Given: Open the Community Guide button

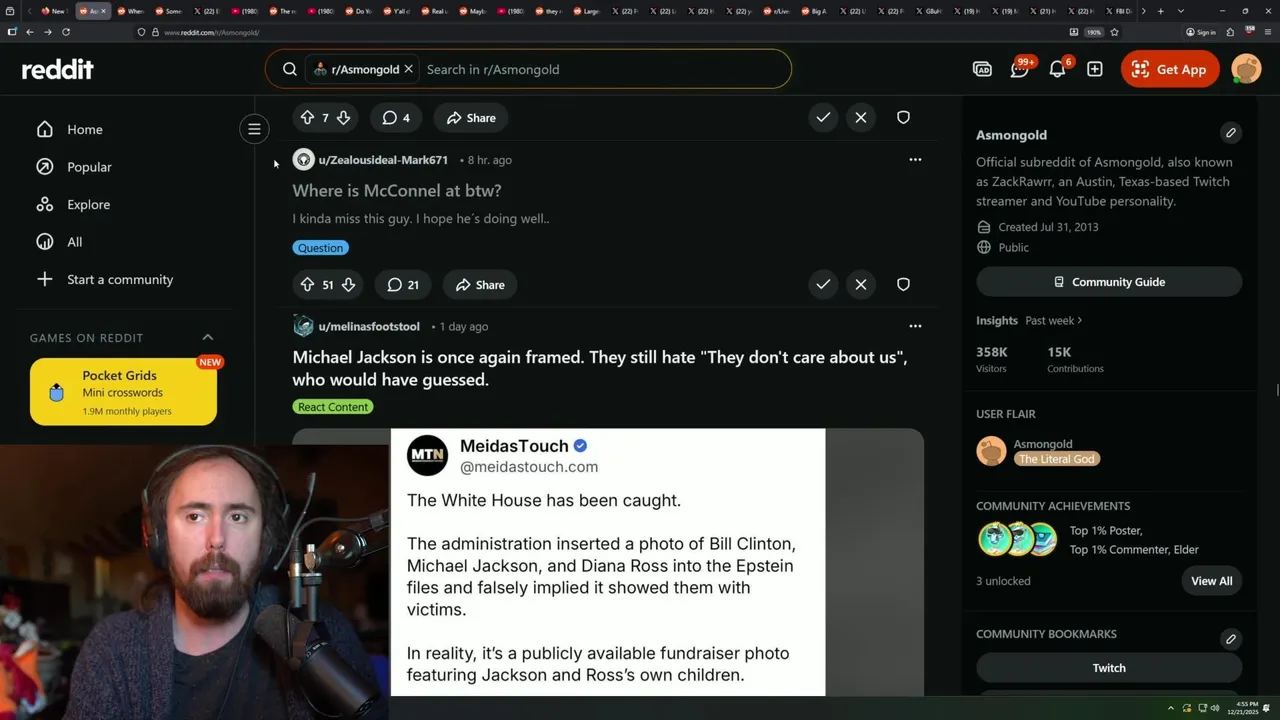Looking at the screenshot, I should coord(1109,282).
